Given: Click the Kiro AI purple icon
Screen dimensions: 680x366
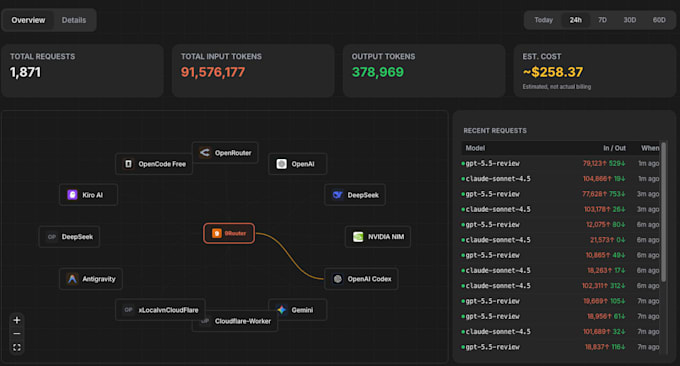Looking at the screenshot, I should coord(72,195).
